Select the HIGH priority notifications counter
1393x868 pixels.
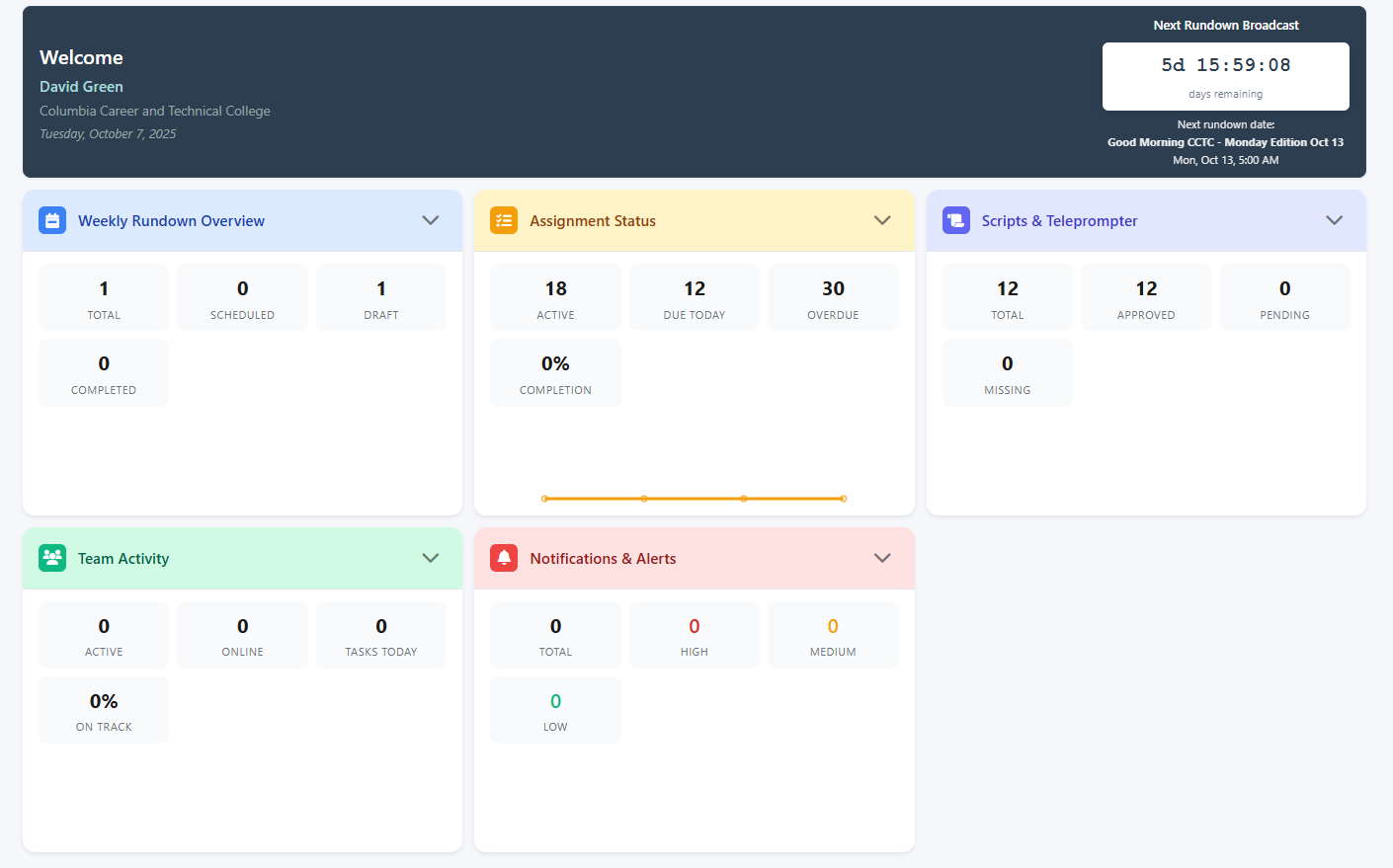coord(694,635)
